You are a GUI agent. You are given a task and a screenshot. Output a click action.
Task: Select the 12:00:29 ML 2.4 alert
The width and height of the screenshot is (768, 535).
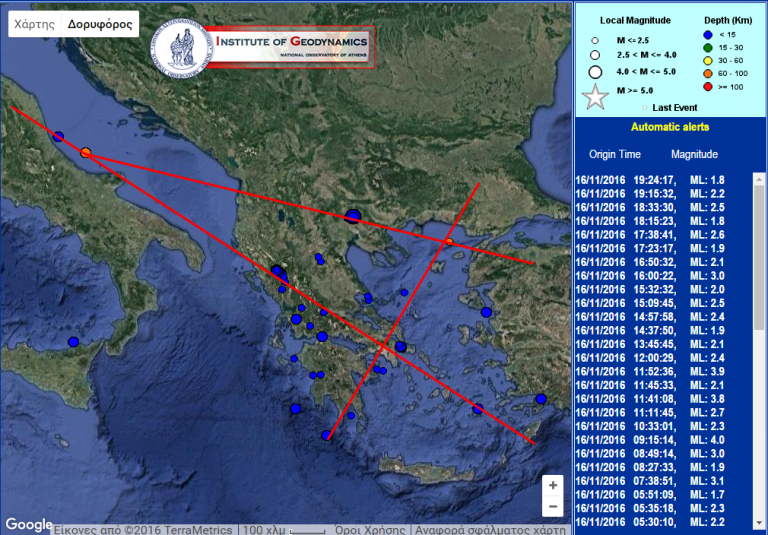pyautogui.click(x=649, y=358)
